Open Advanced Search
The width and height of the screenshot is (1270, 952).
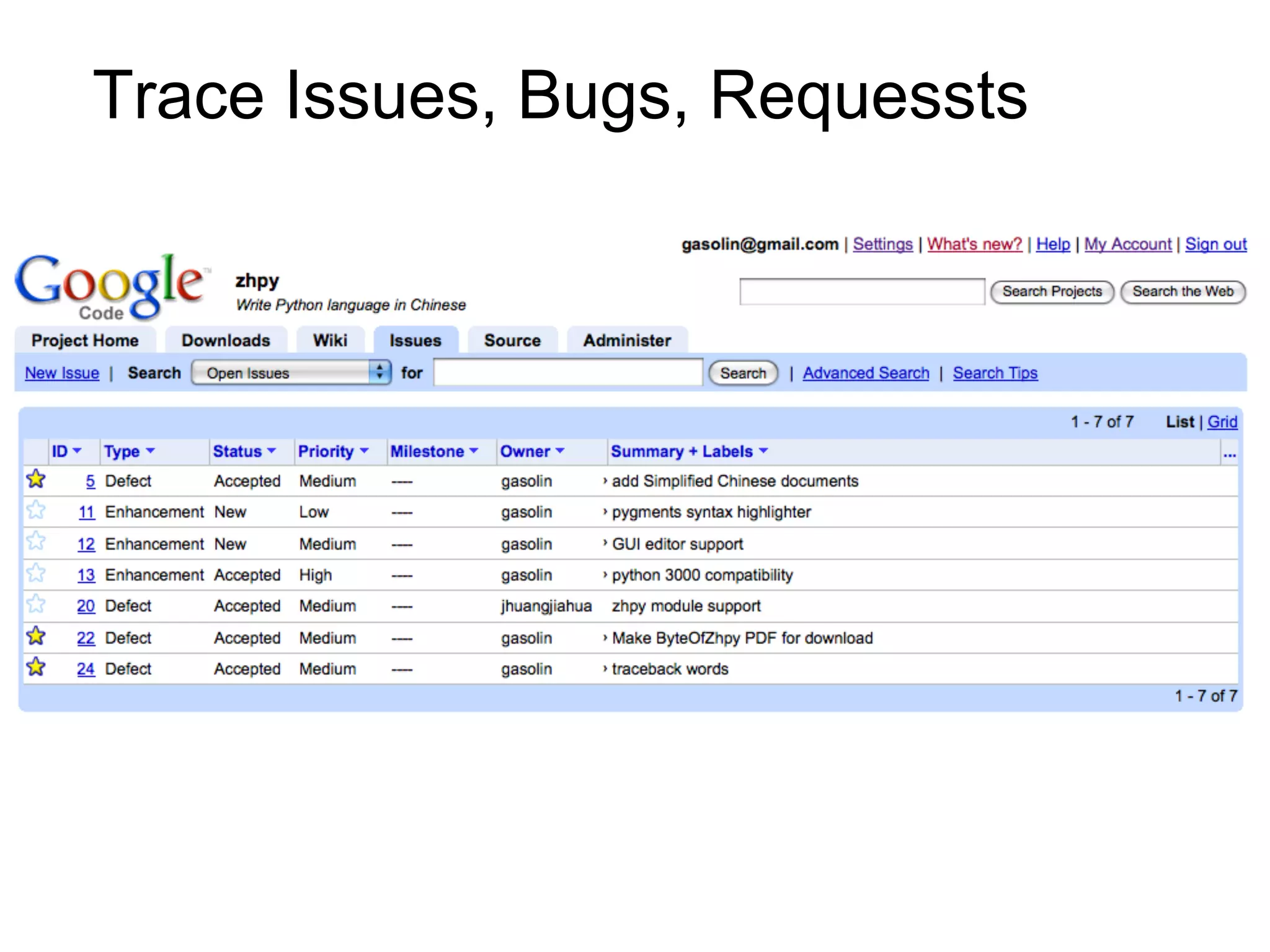pos(866,373)
